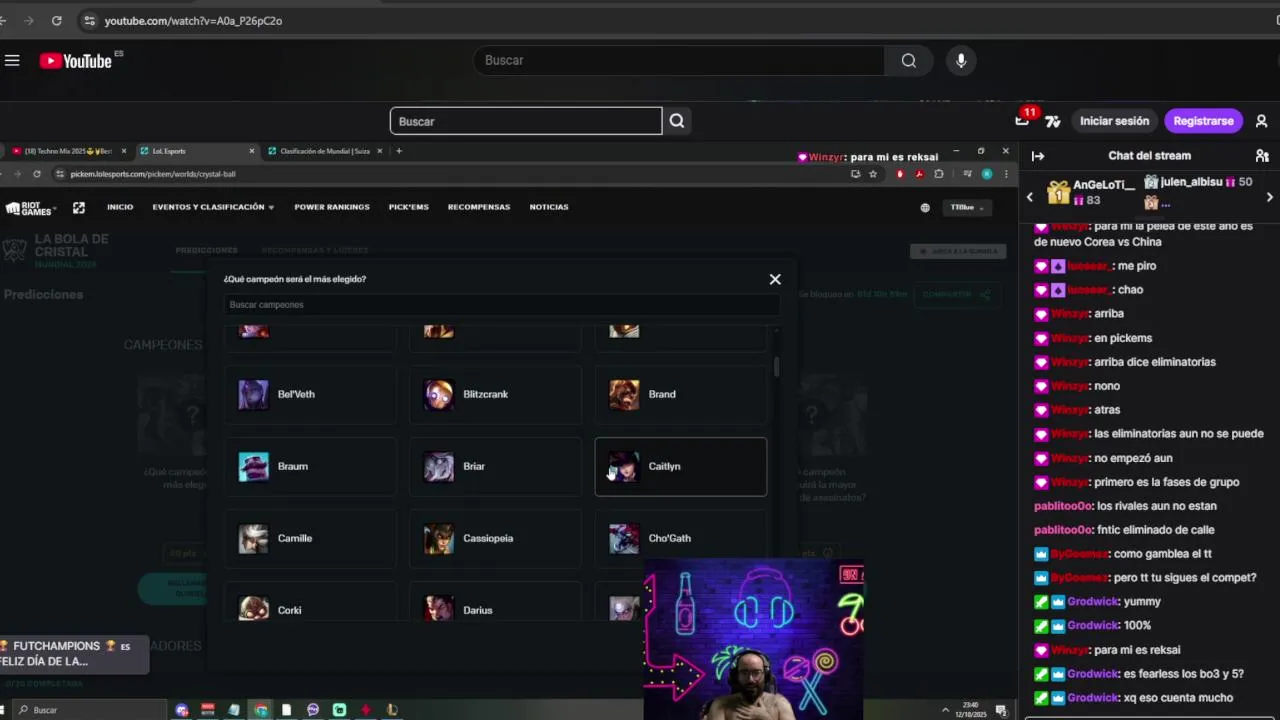Click the Riot Games logo
Screen dimensions: 1280x720
pos(30,208)
